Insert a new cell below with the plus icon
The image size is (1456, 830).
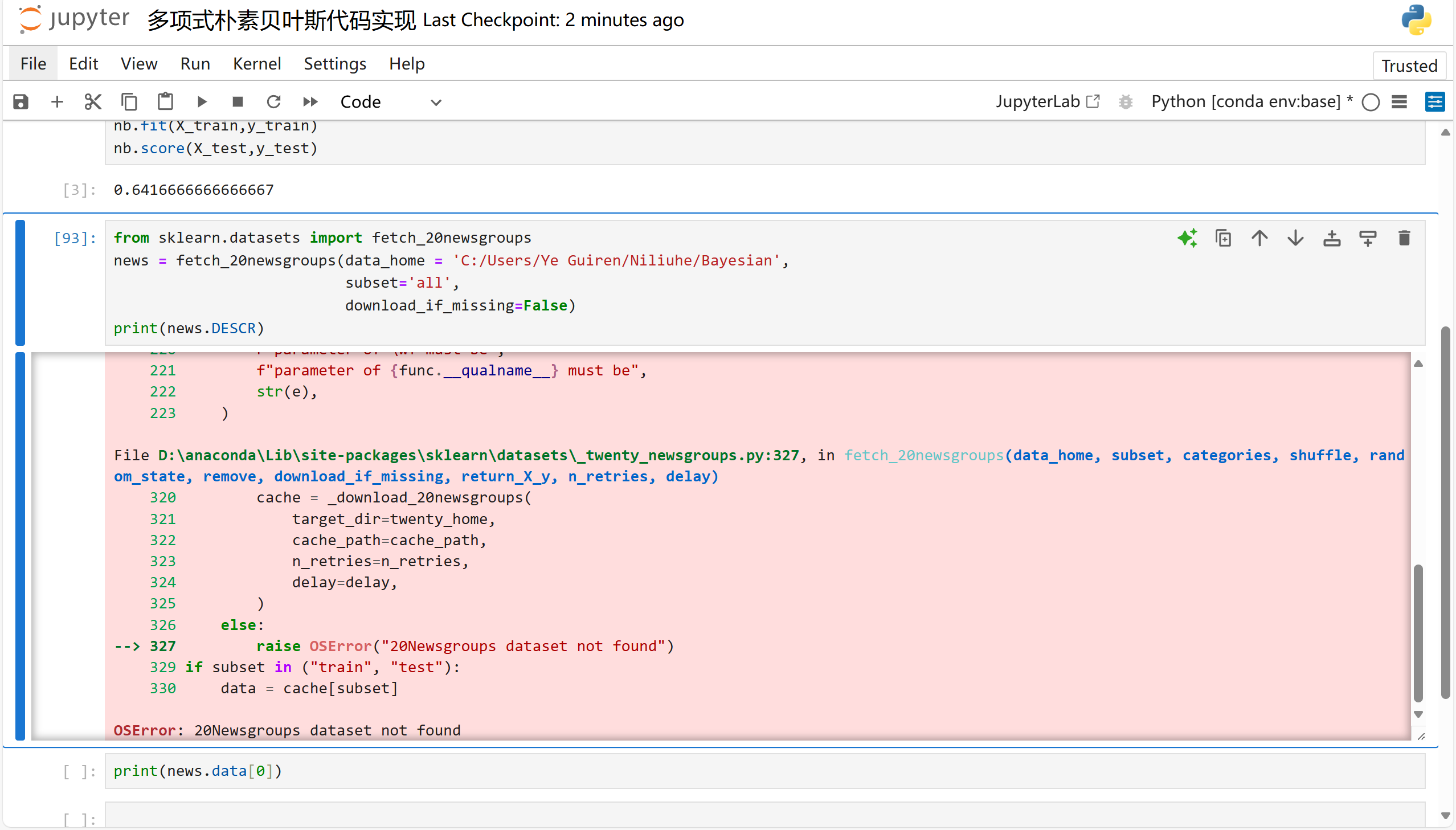tap(57, 102)
